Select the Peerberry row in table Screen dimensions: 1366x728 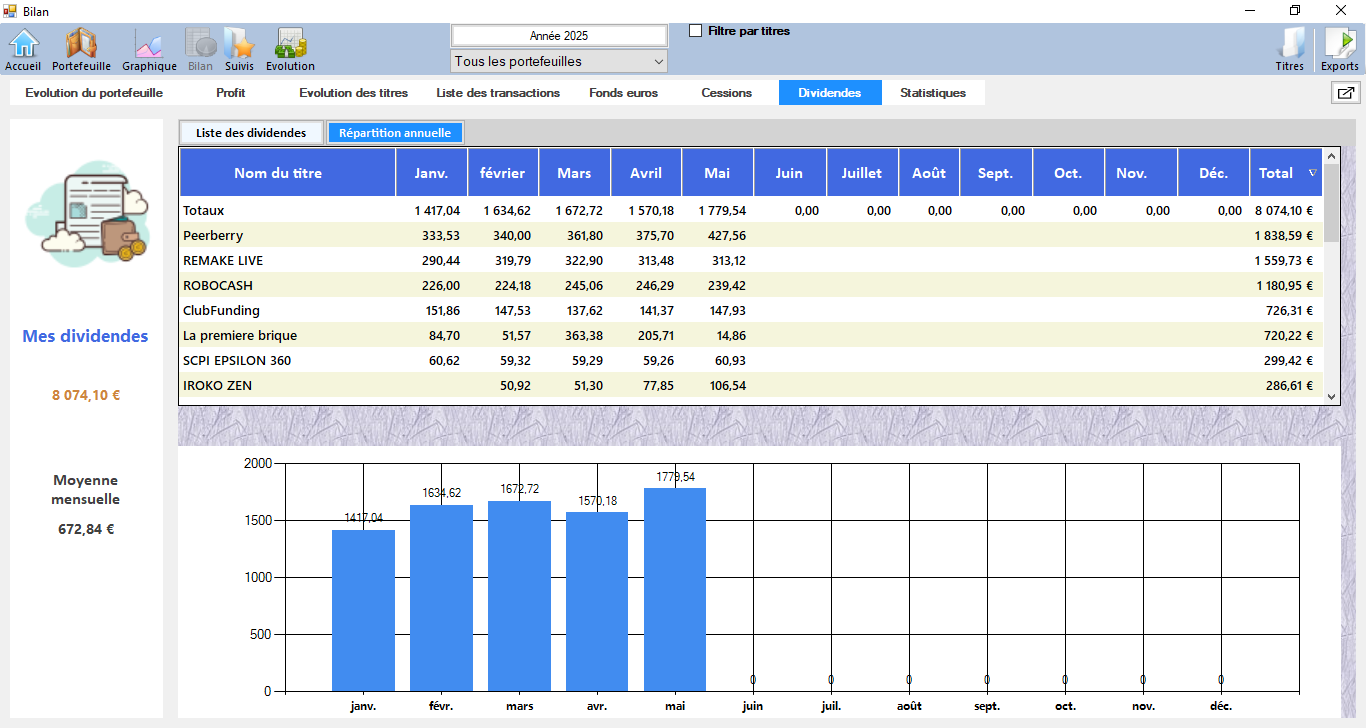tap(213, 236)
